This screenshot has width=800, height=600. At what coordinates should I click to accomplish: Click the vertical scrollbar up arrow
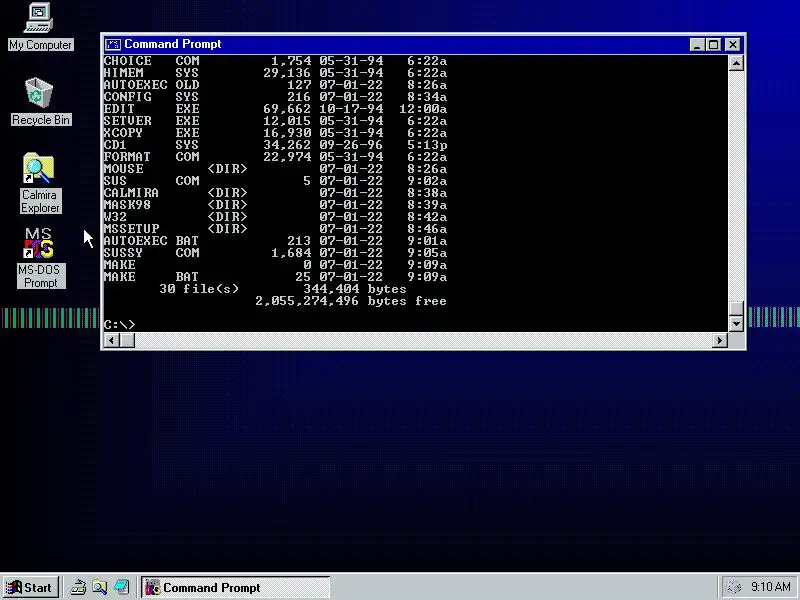pos(736,63)
